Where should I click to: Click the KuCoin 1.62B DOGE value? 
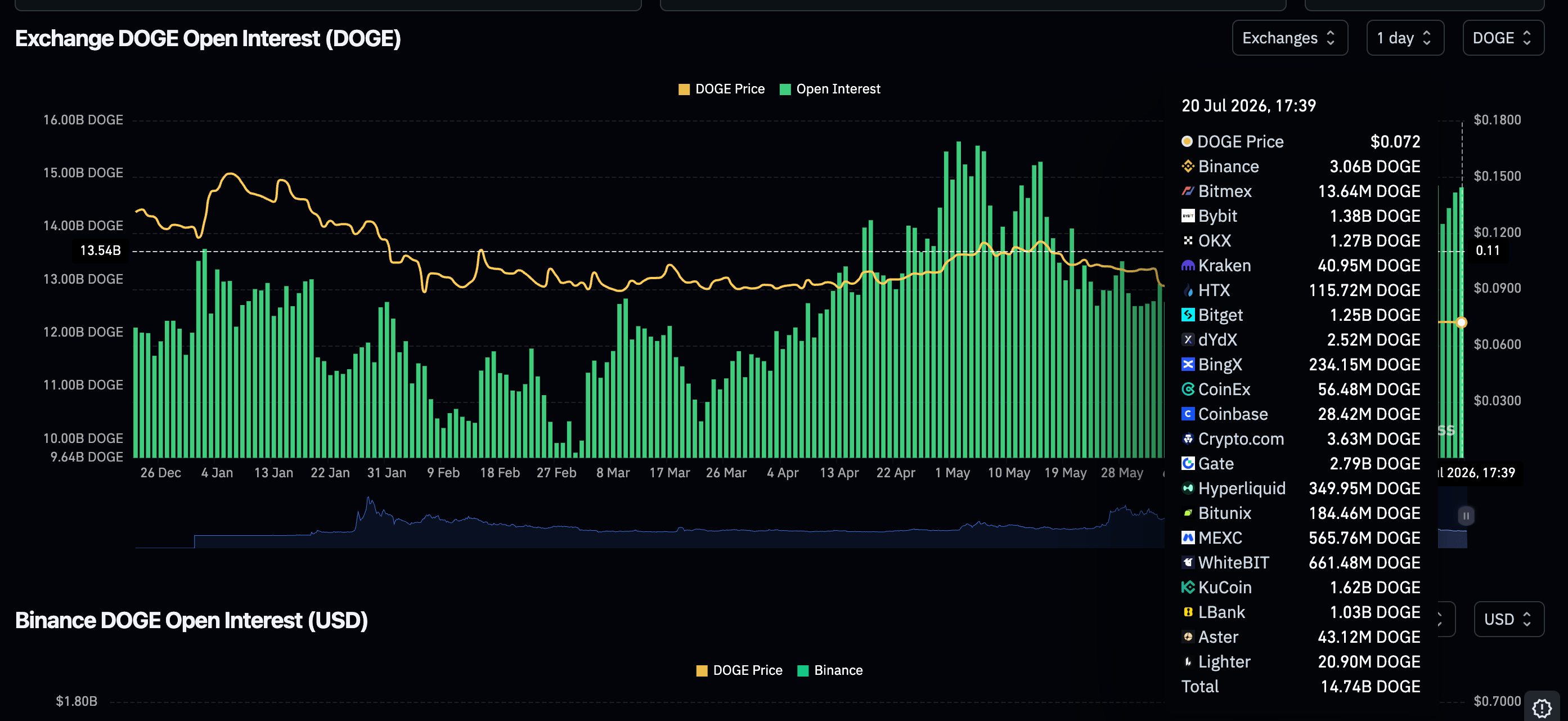click(1374, 588)
